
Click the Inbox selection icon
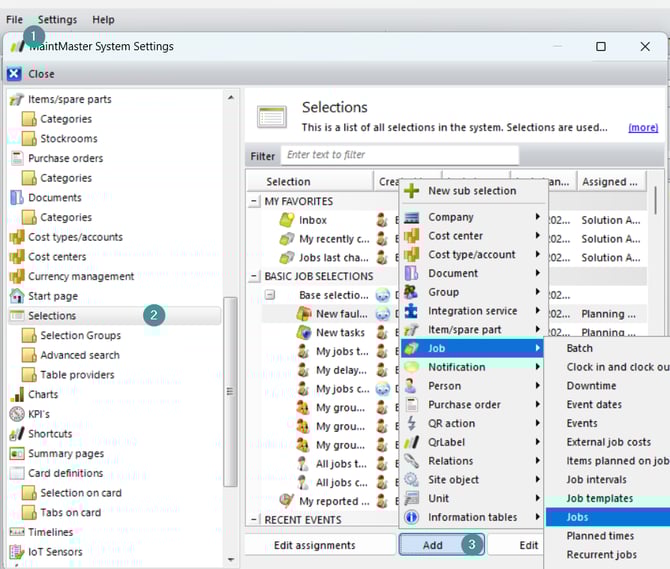[x=287, y=220]
